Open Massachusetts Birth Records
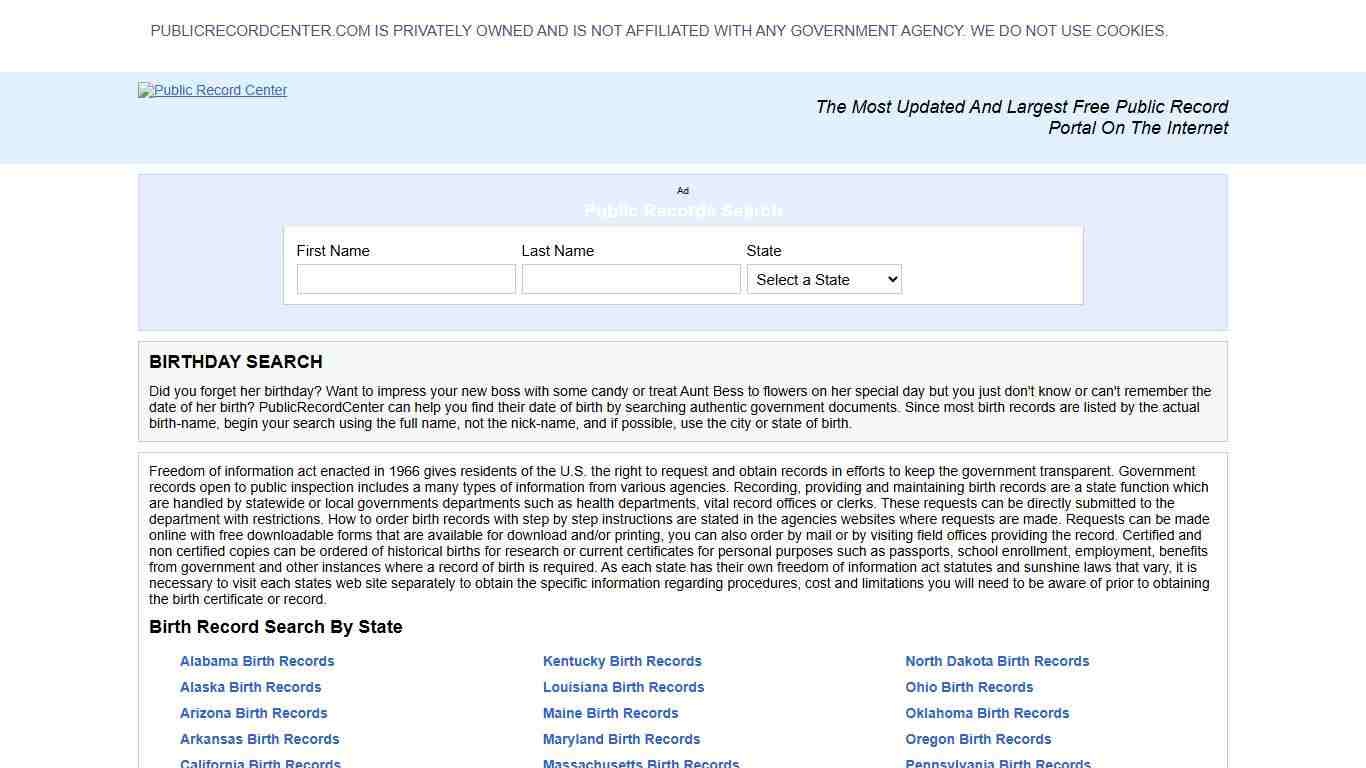The width and height of the screenshot is (1366, 768). click(641, 763)
